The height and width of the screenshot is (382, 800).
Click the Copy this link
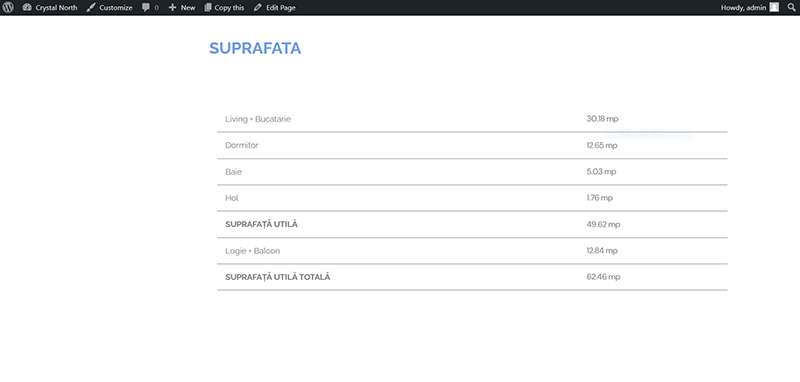[x=224, y=8]
